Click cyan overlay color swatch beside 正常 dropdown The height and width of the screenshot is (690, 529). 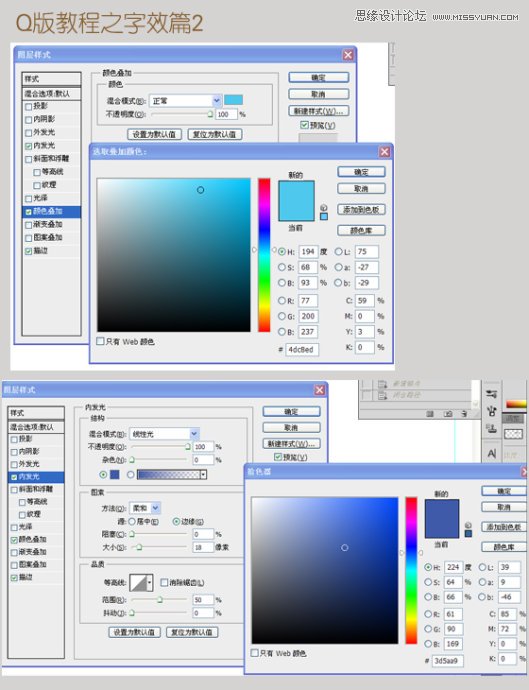click(x=233, y=100)
